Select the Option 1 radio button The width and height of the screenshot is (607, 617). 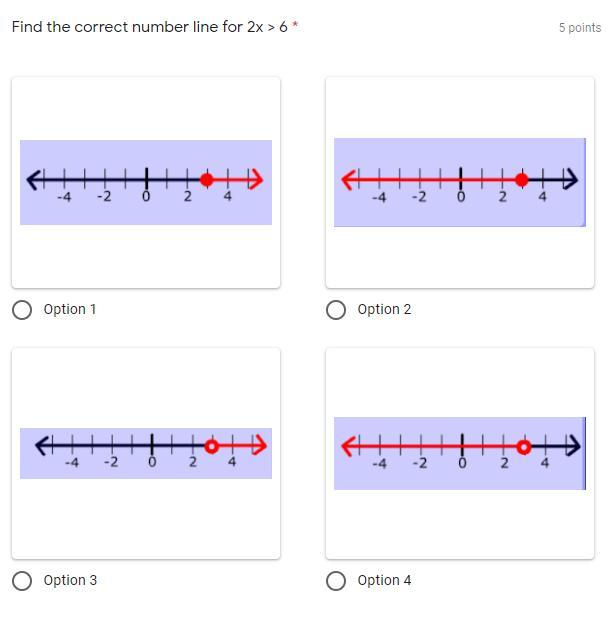click(x=22, y=310)
